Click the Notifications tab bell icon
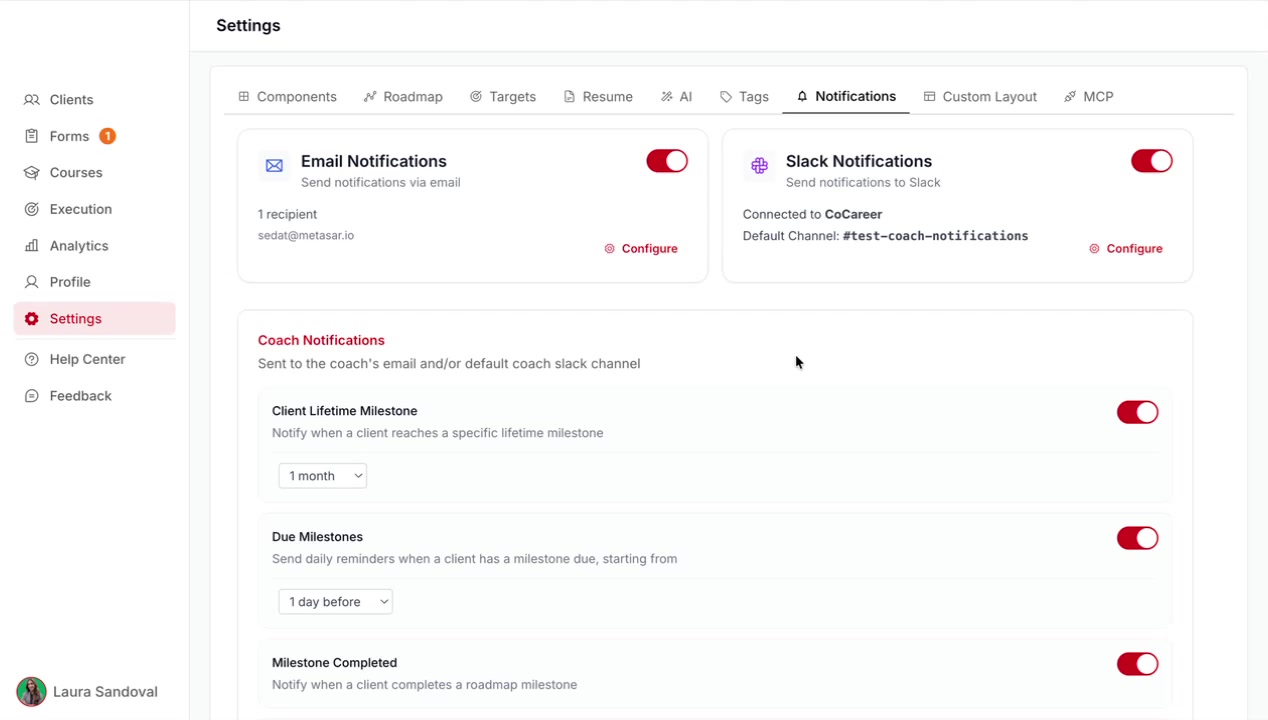 pos(802,97)
